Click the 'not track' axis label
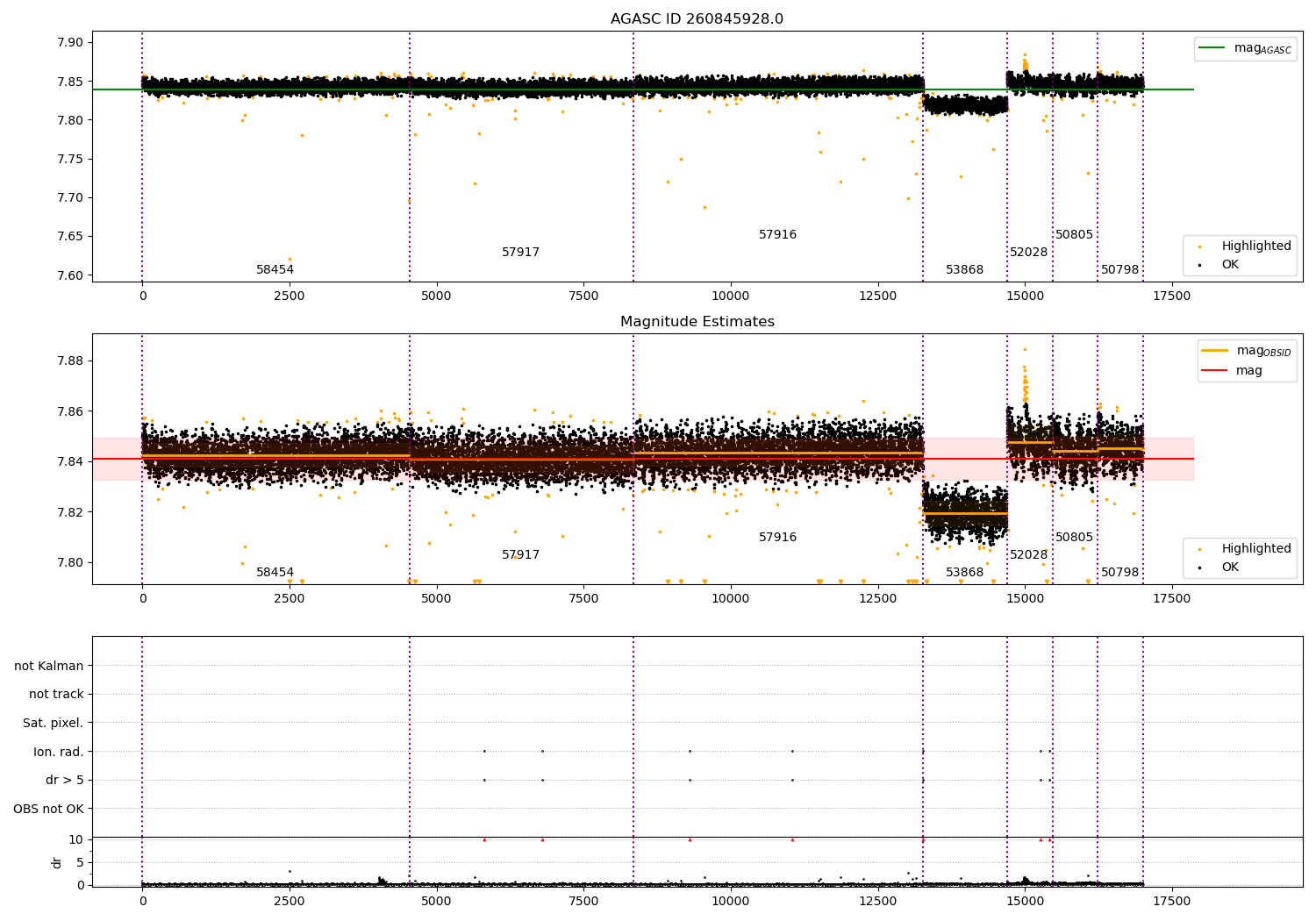The image size is (1316, 921). 56,694
